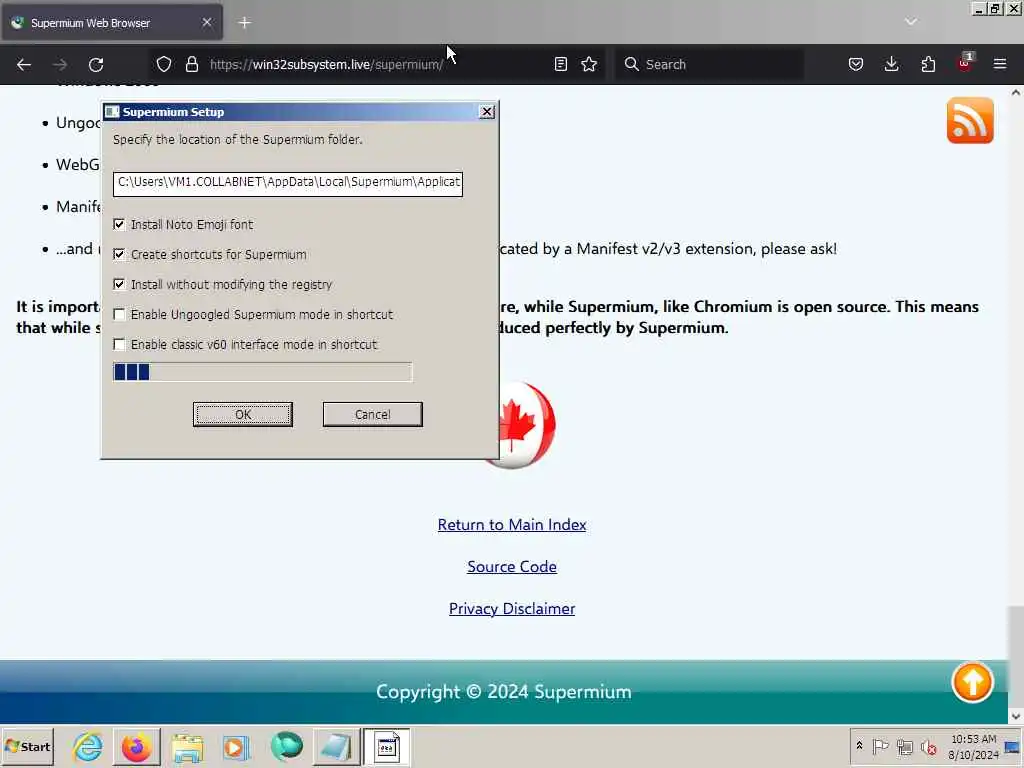This screenshot has height=768, width=1024.
Task: Confirm setup with the OK button
Action: point(243,415)
